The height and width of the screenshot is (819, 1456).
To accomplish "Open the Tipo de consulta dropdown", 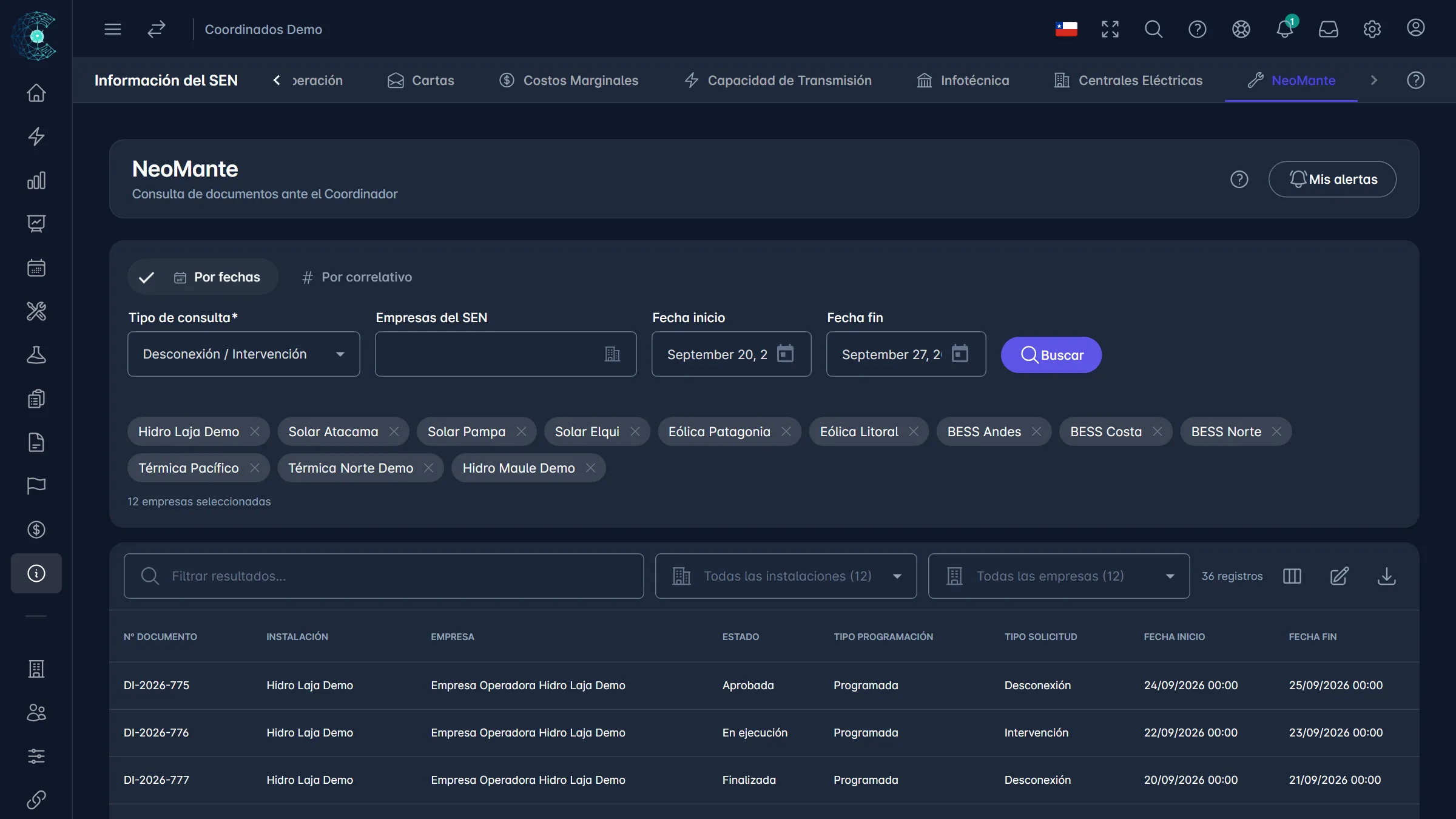I will (244, 354).
